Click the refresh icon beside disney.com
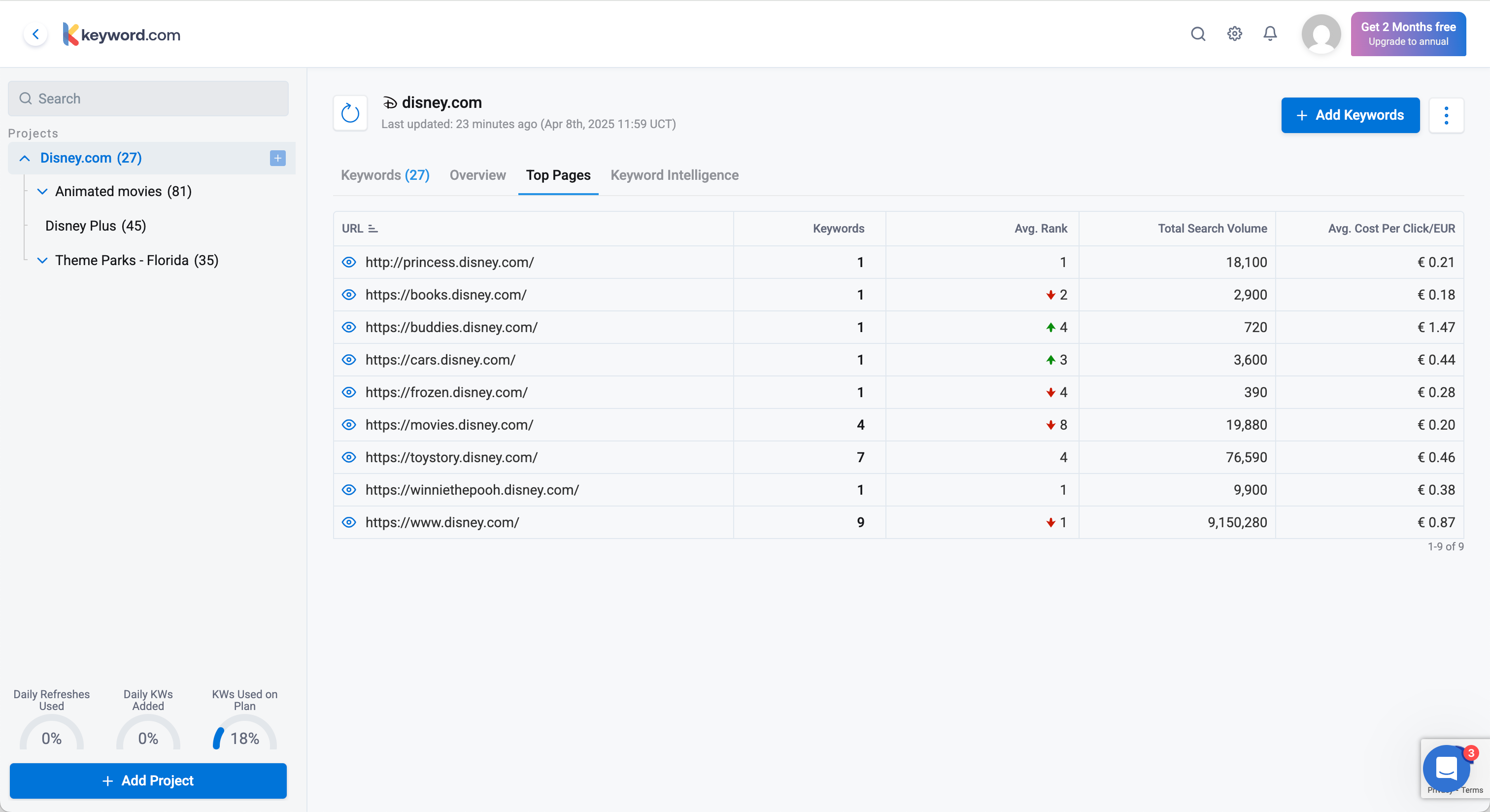Viewport: 1490px width, 812px height. pos(350,113)
